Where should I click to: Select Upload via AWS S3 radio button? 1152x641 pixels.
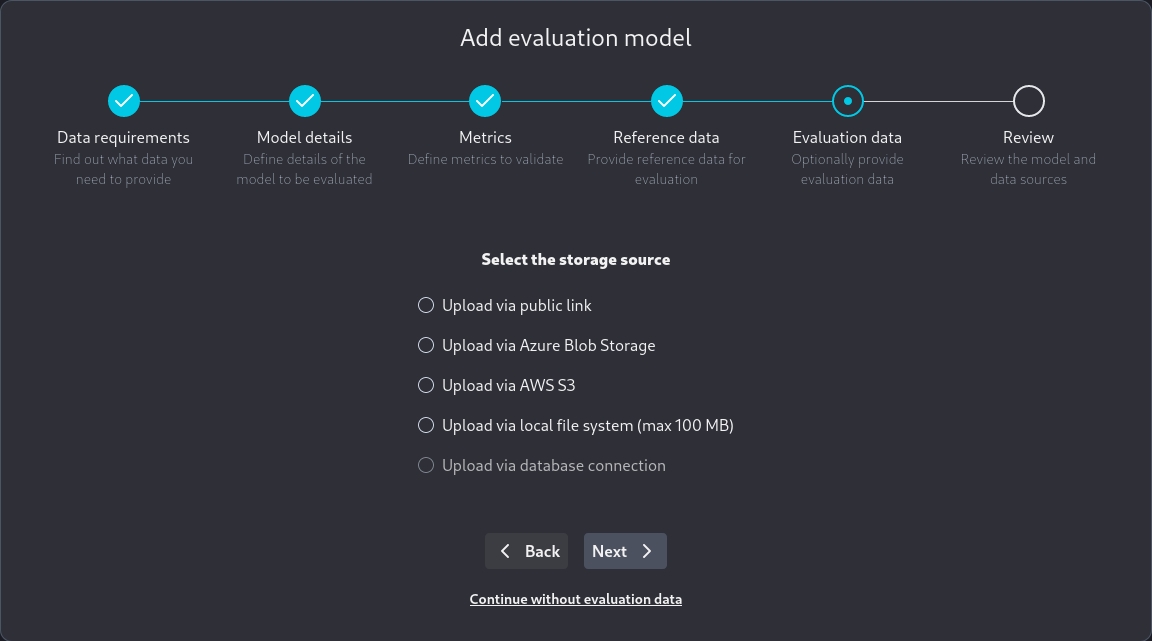click(x=426, y=385)
